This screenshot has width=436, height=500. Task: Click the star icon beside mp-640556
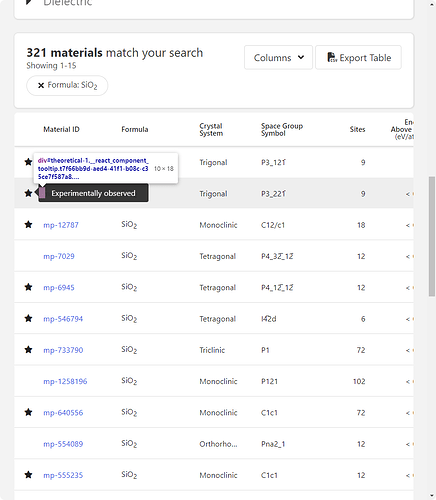tap(28, 412)
